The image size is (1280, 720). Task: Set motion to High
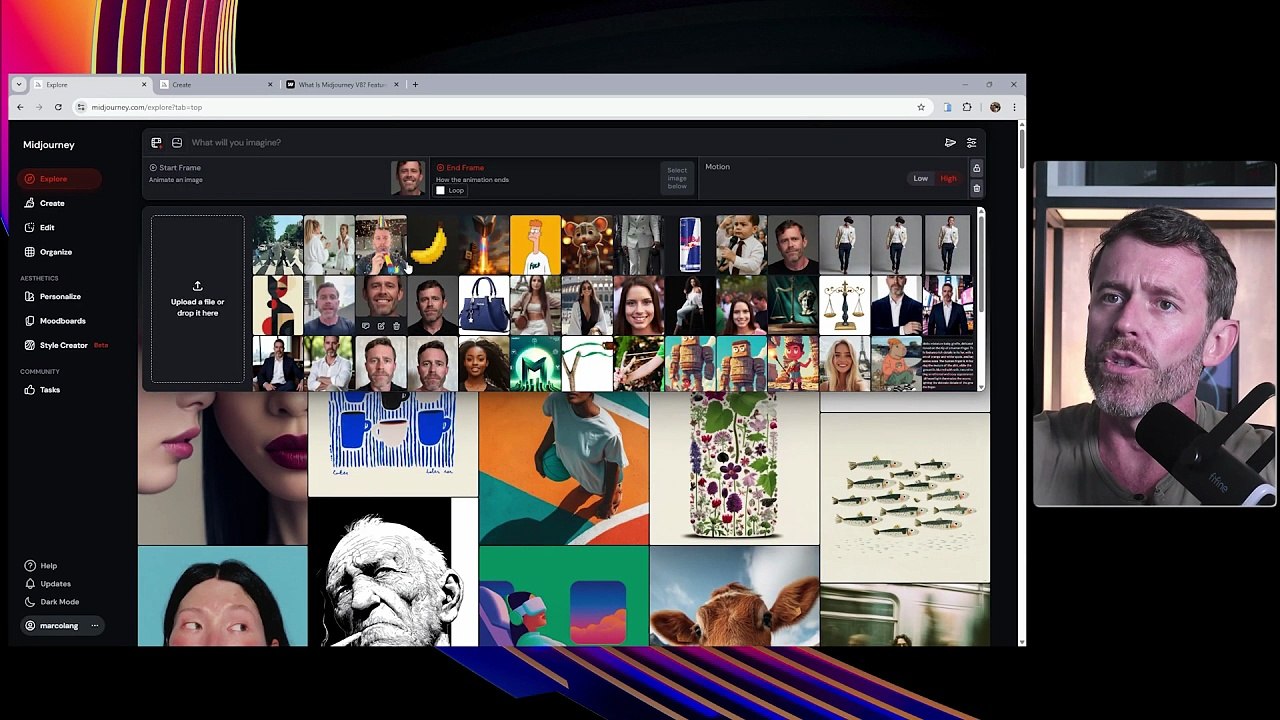[x=948, y=179]
